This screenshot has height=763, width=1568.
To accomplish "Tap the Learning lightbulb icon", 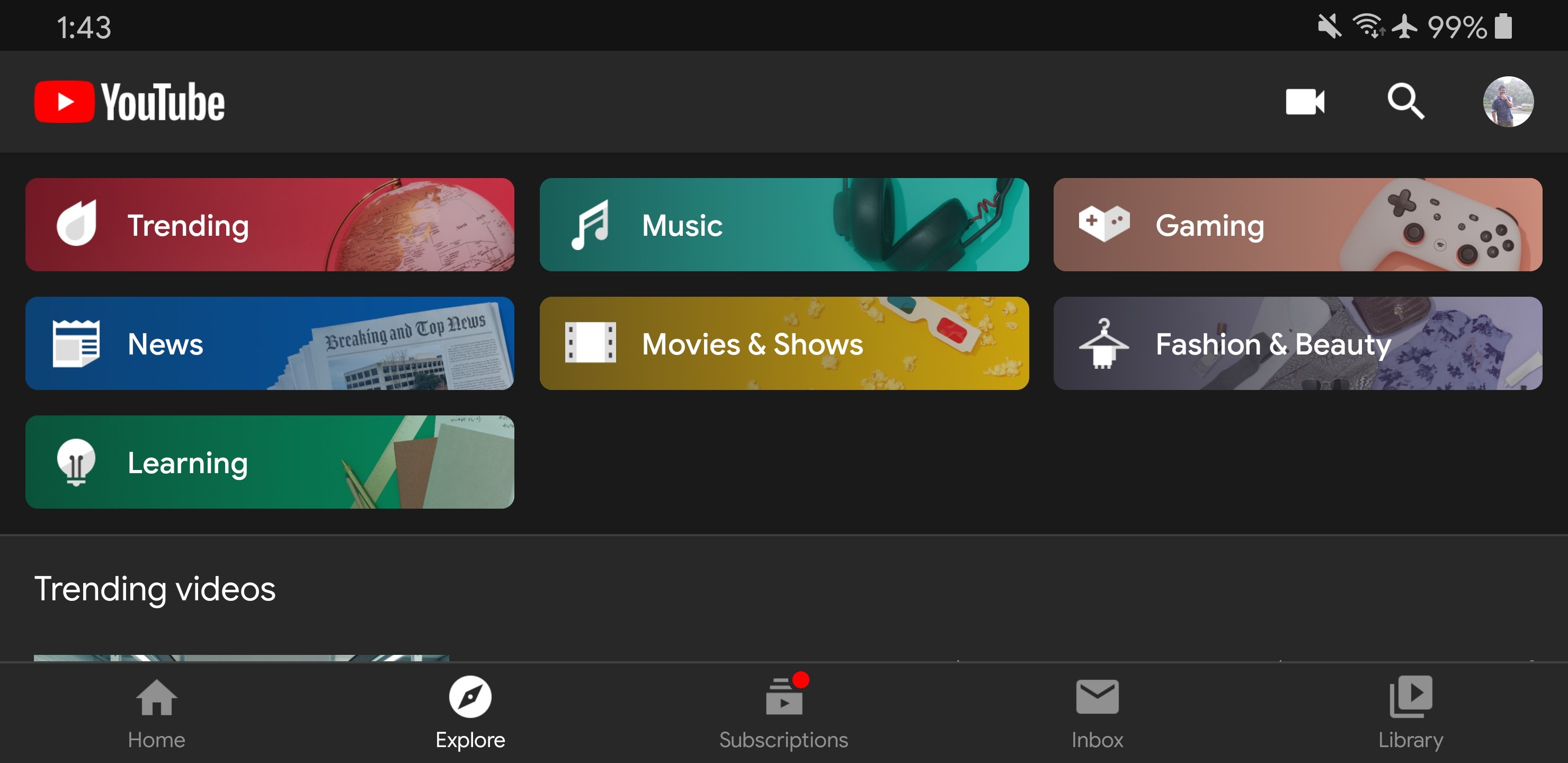I will click(76, 462).
